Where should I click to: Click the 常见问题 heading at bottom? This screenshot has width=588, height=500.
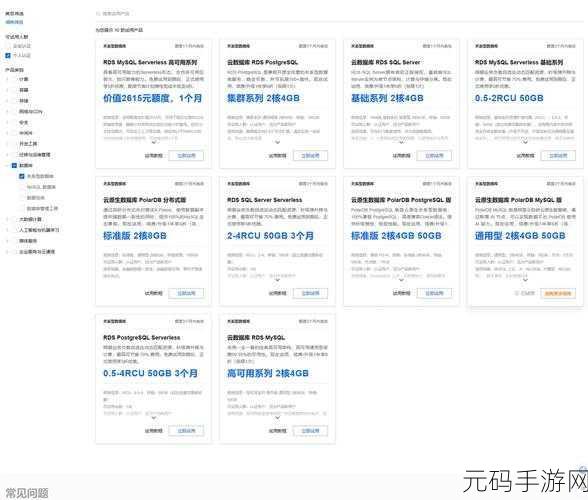(27, 493)
